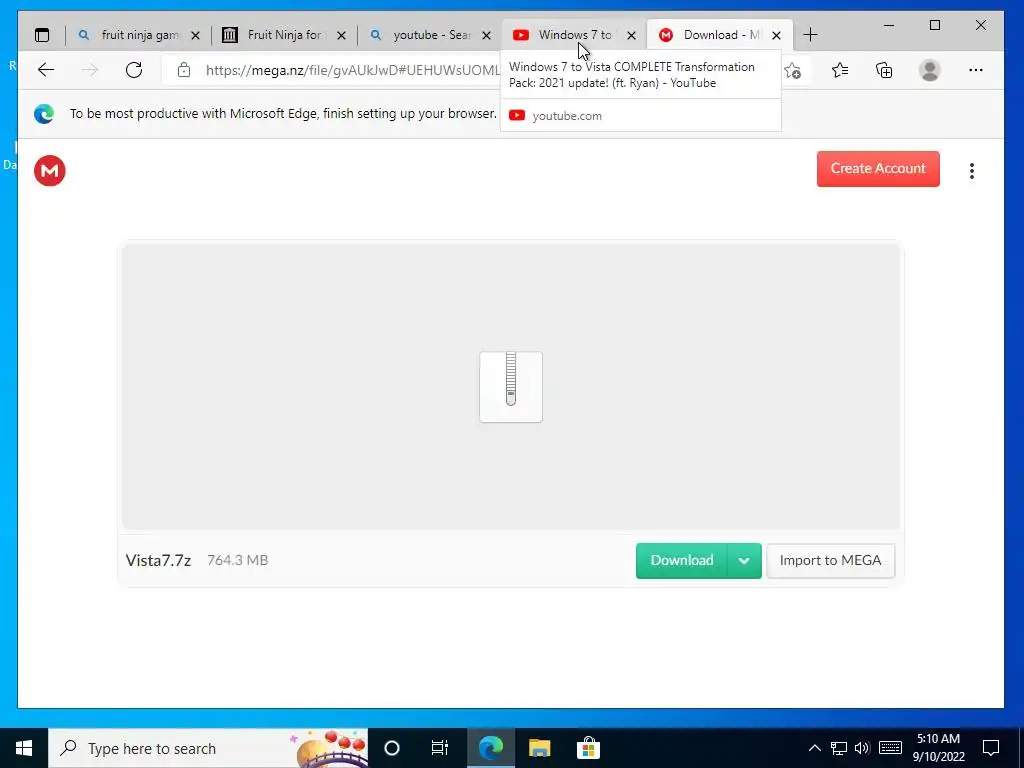Open volume control tray icon
Image resolution: width=1024 pixels, height=768 pixels.
[x=862, y=748]
